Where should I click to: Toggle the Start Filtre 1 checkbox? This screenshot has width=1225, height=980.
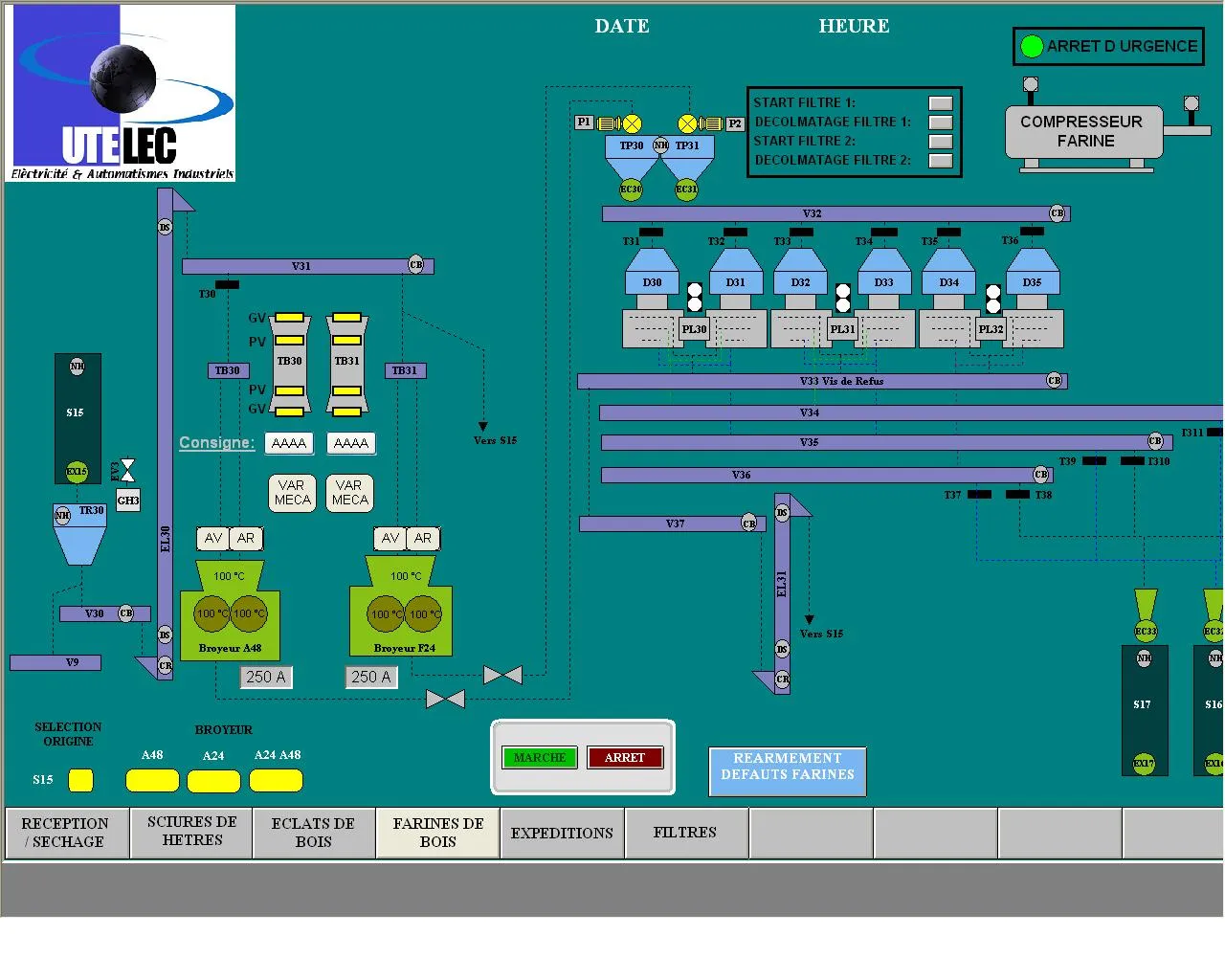coord(941,103)
